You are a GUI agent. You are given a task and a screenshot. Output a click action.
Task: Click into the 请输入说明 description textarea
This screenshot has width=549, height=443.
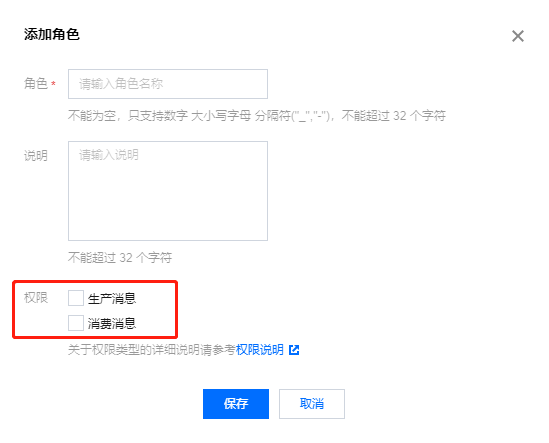pyautogui.click(x=168, y=191)
